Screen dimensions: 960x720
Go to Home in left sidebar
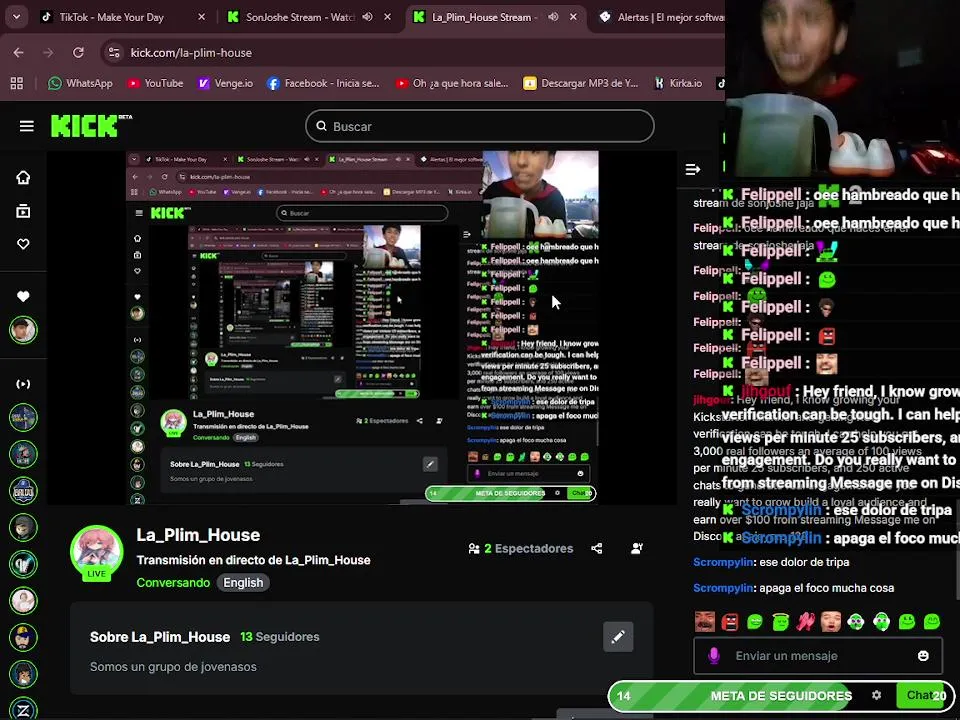[23, 178]
